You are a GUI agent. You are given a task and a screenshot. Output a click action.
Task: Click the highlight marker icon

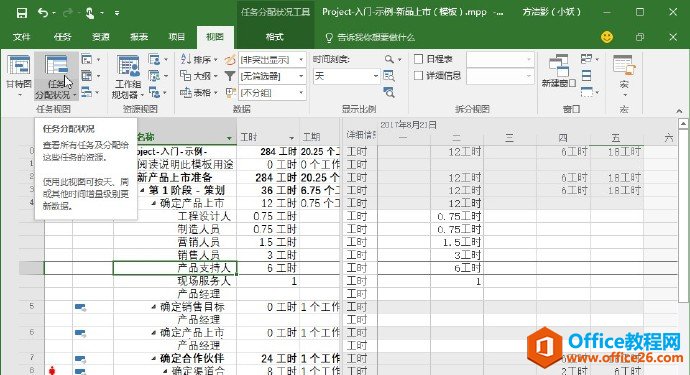click(x=230, y=59)
